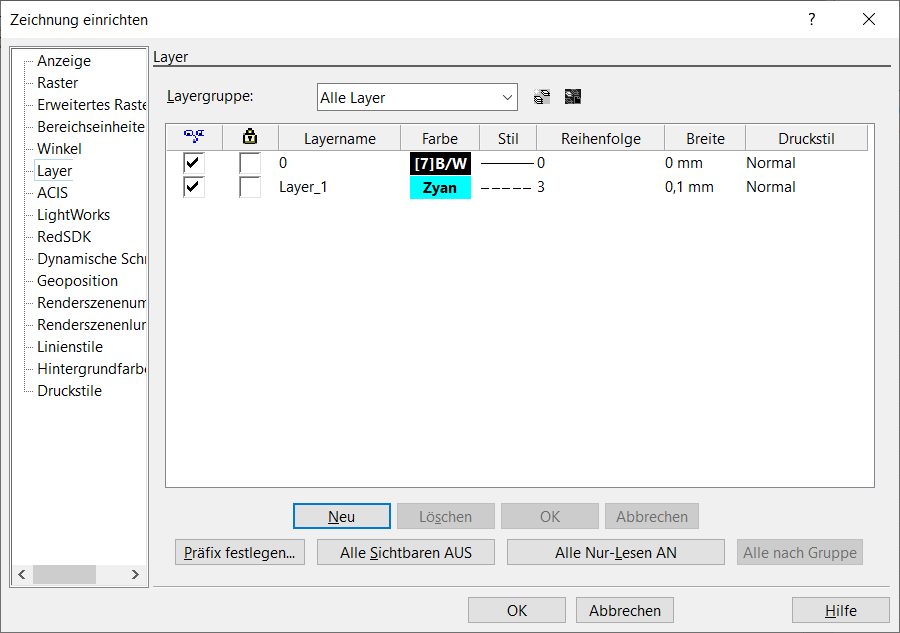Click the [7]B/W color swatch

click(x=440, y=164)
